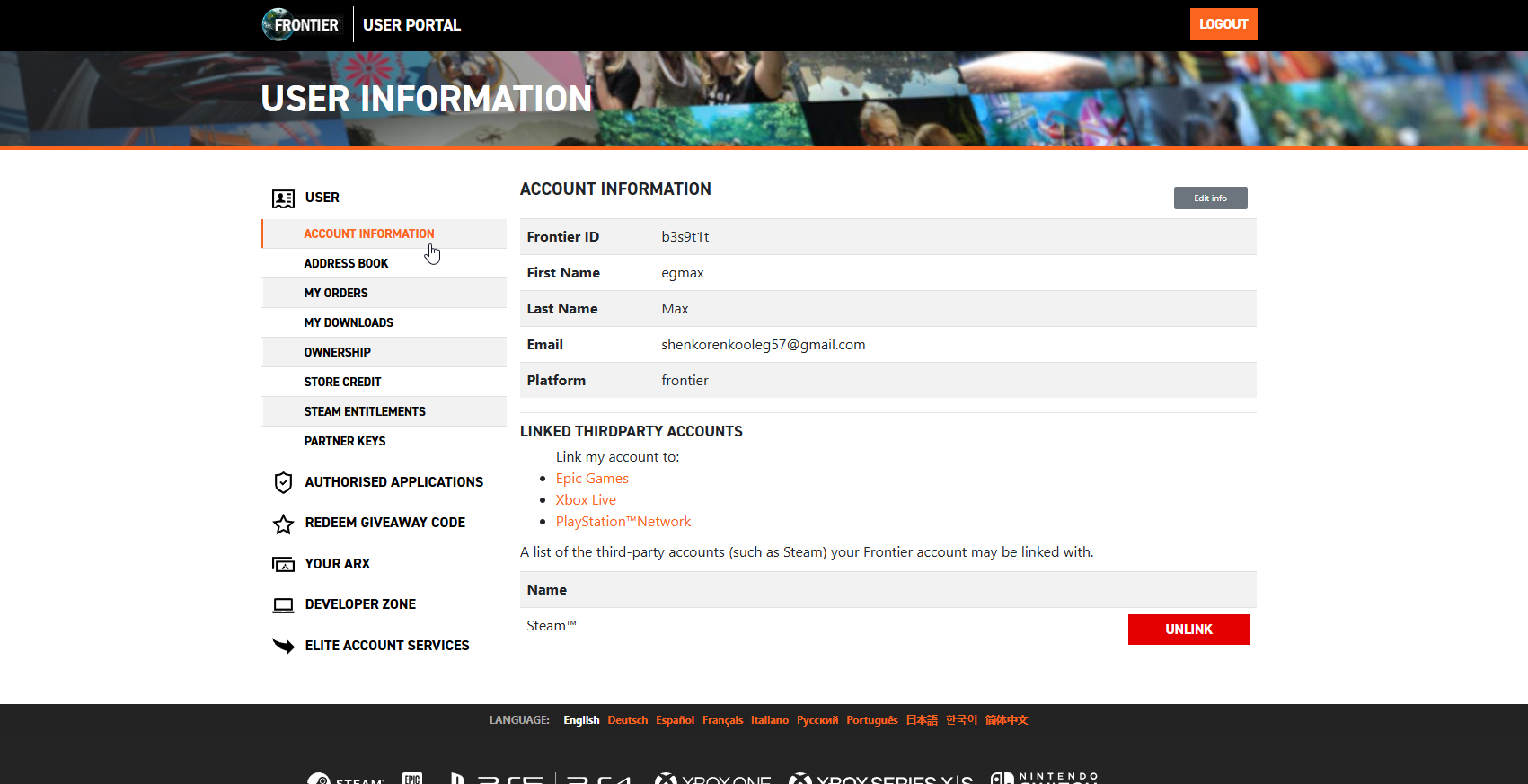Viewport: 1528px width, 784px height.
Task: Click the Elite Account Services ship icon
Action: 283,646
